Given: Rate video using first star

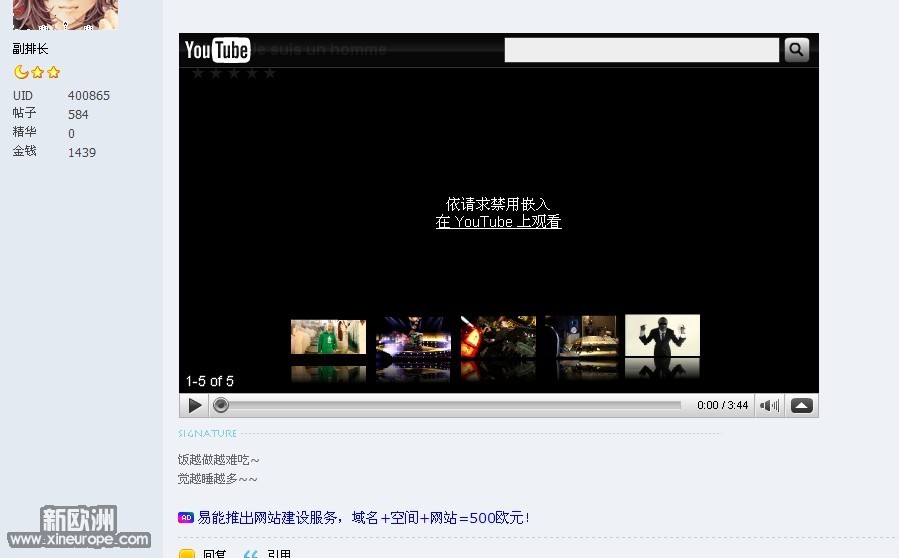Looking at the screenshot, I should click(x=198, y=73).
